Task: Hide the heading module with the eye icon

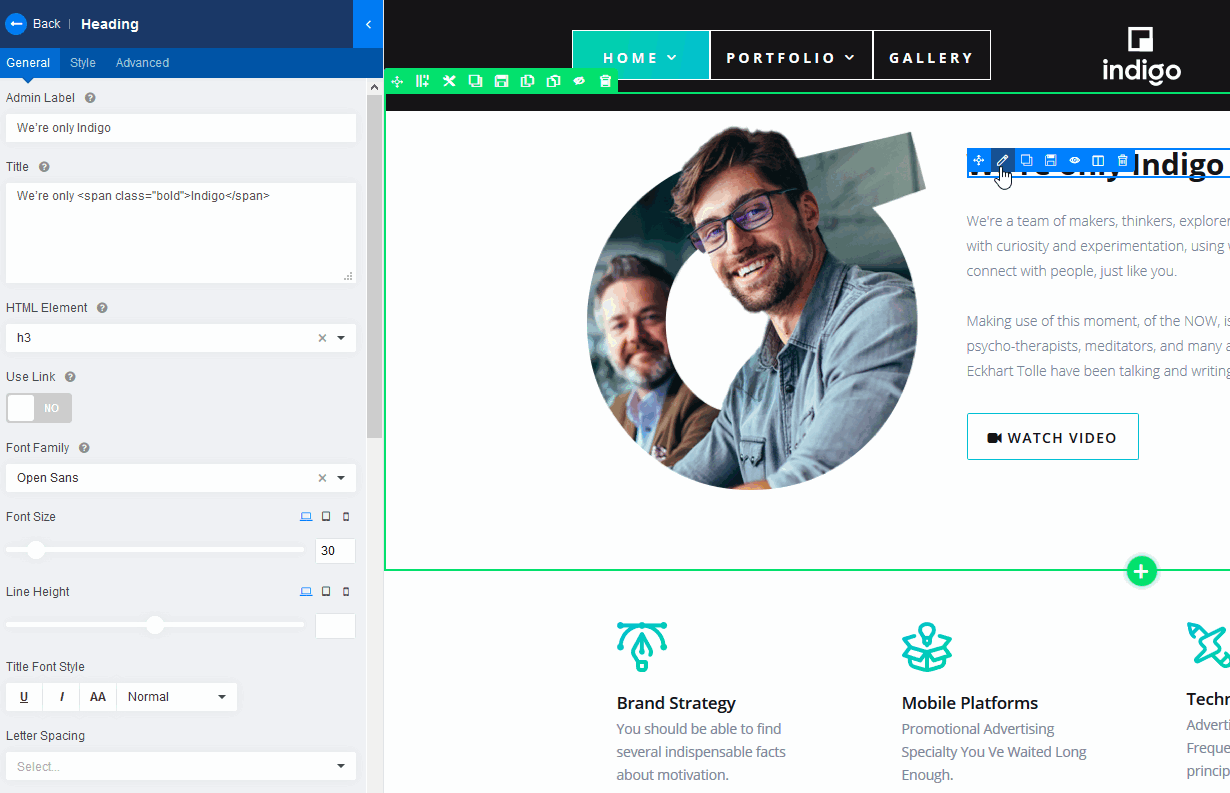Action: [x=1074, y=160]
